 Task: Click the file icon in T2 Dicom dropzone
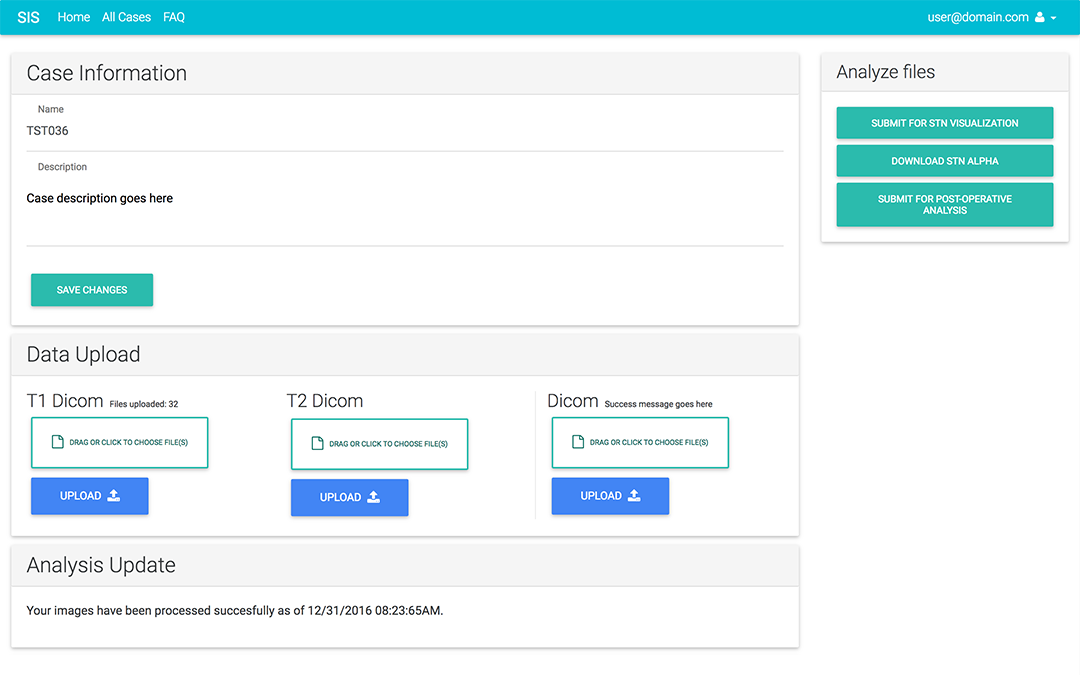(318, 444)
